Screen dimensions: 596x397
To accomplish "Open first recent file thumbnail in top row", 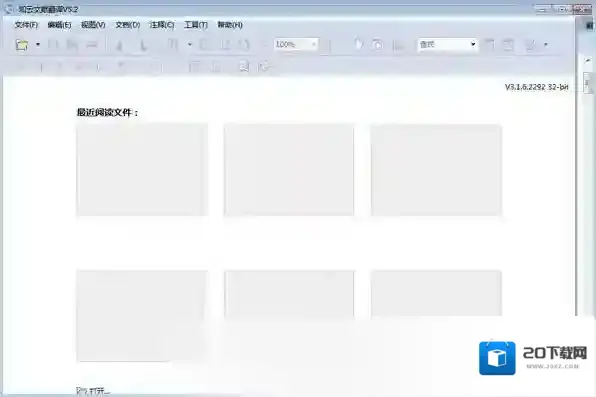I will click(x=142, y=170).
